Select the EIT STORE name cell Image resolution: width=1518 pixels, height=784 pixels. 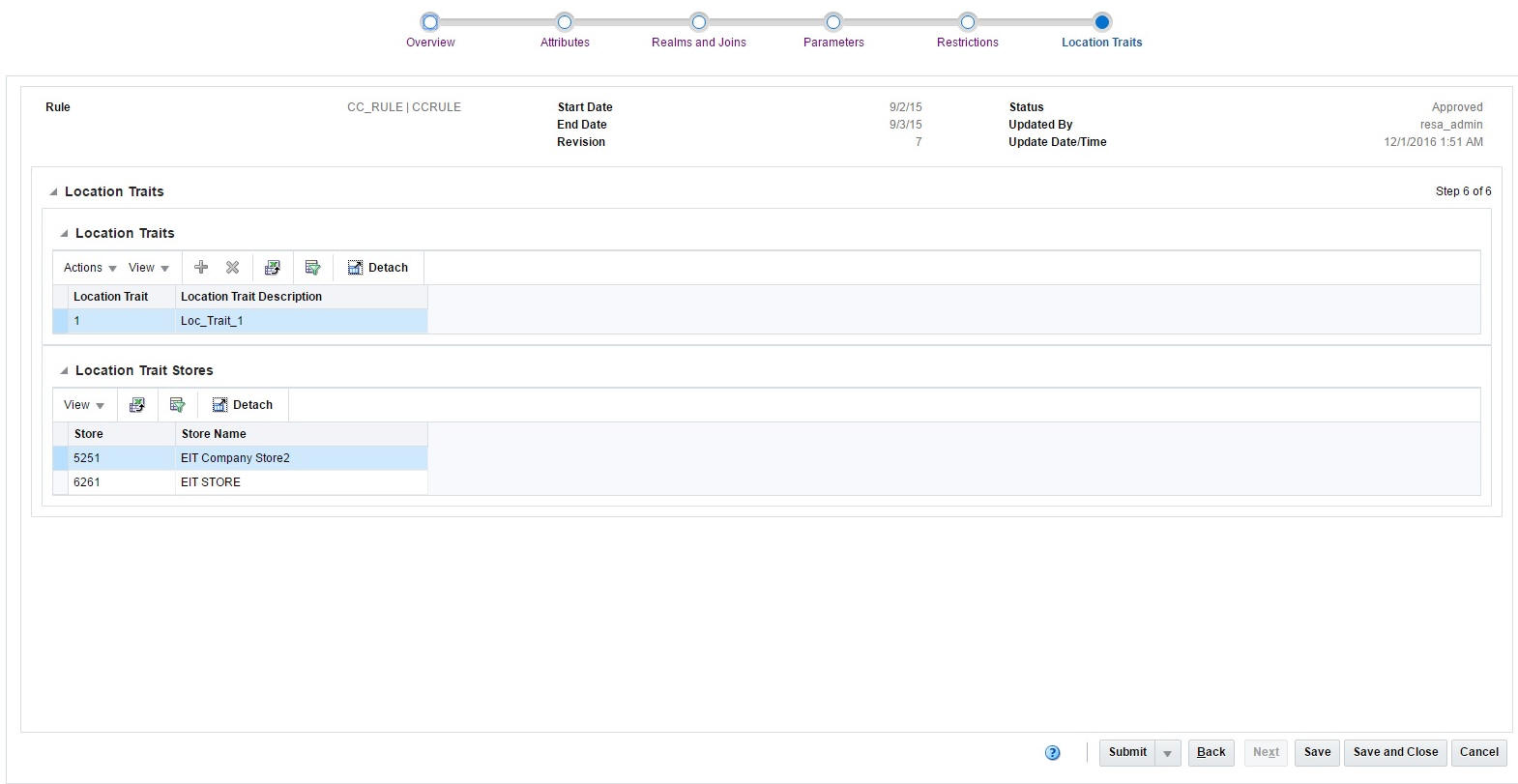pos(302,482)
